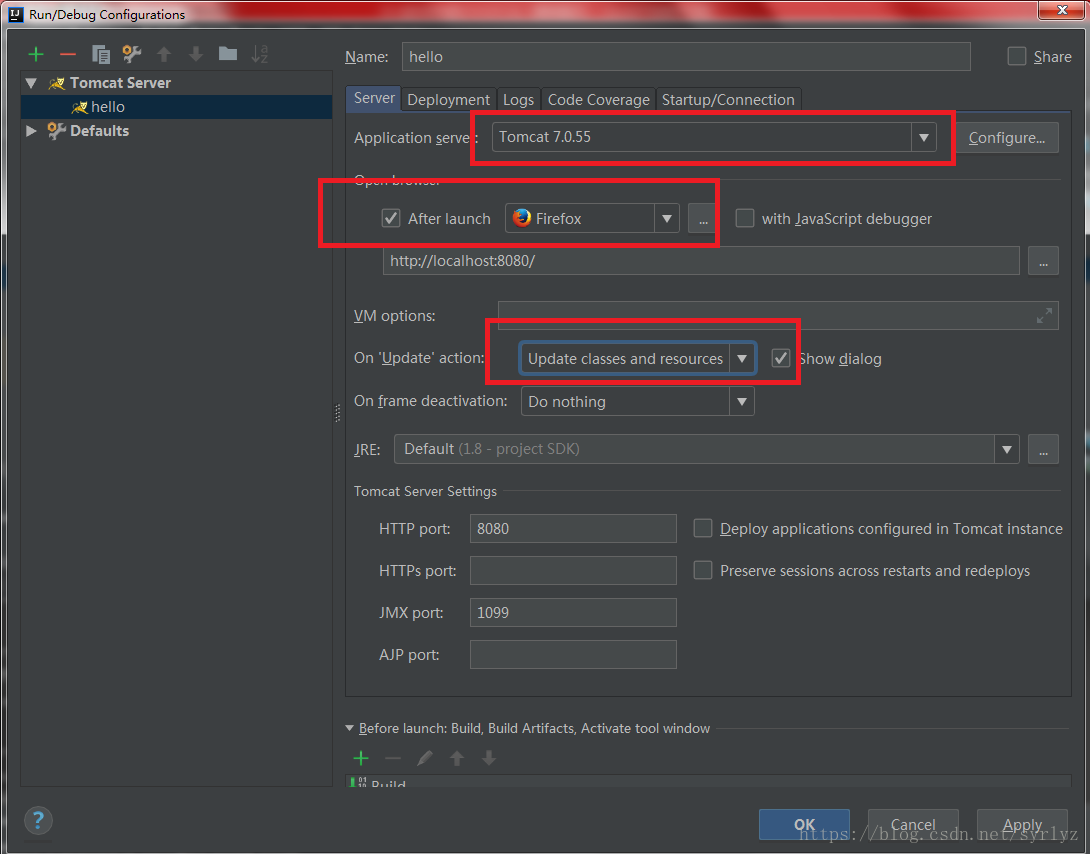Viewport: 1090px width, 854px height.
Task: Remove configuration with red minus icon
Action: pos(67,54)
